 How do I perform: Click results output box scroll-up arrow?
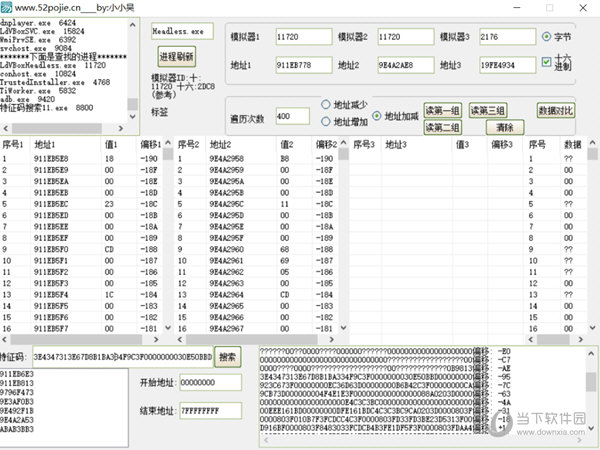point(591,354)
